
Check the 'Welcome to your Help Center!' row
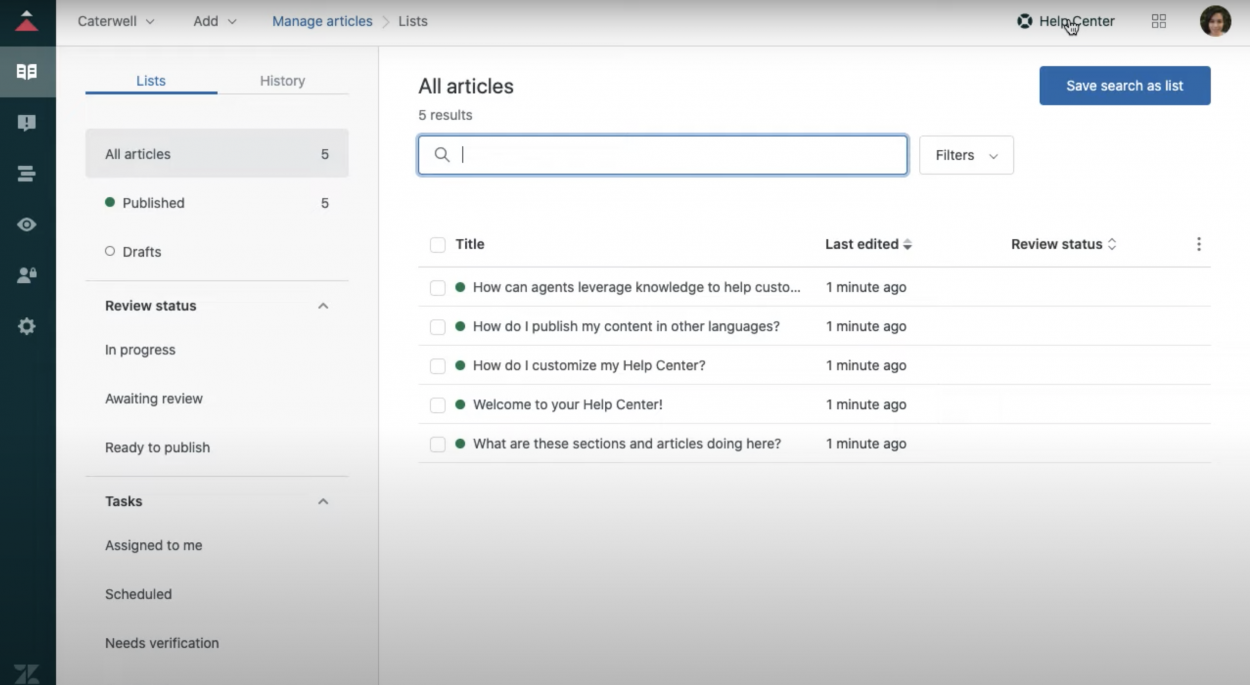pos(437,405)
